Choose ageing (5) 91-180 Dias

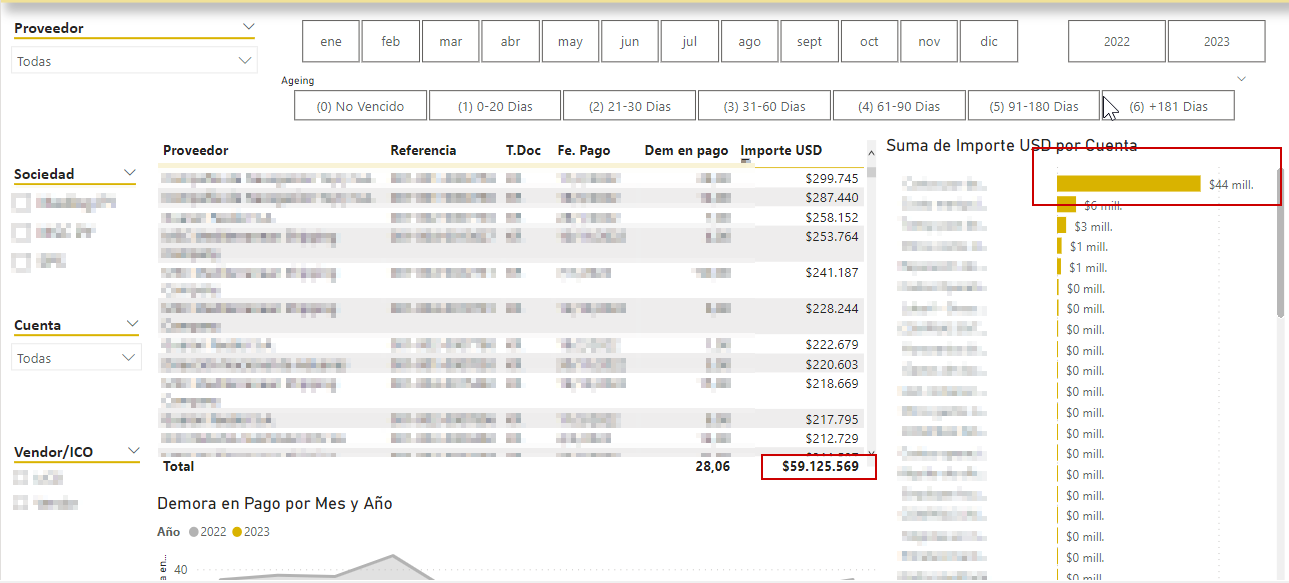pyautogui.click(x=1033, y=105)
